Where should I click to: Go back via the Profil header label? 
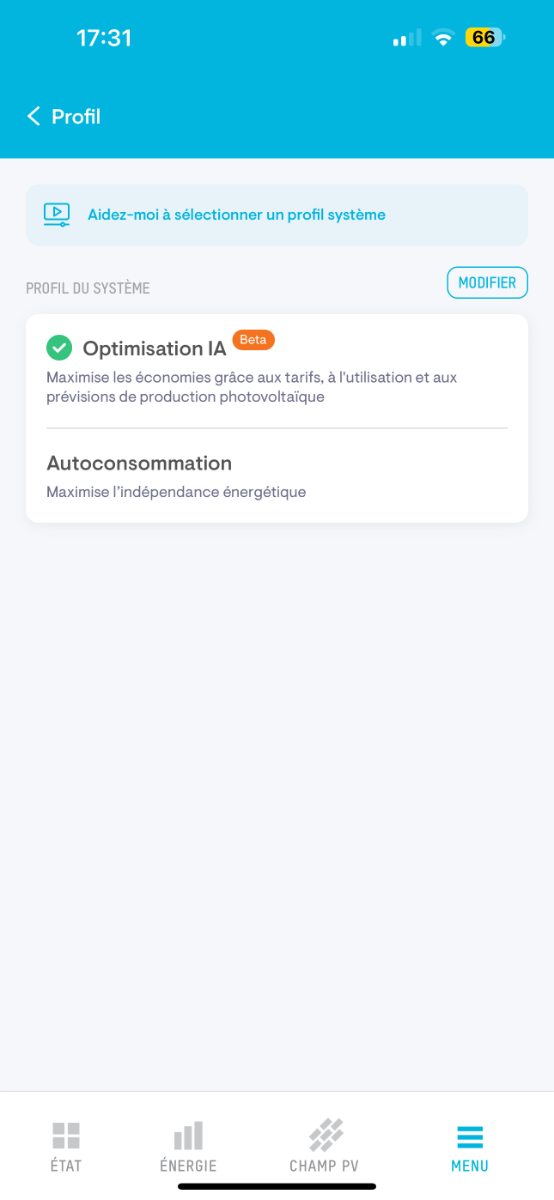76,117
